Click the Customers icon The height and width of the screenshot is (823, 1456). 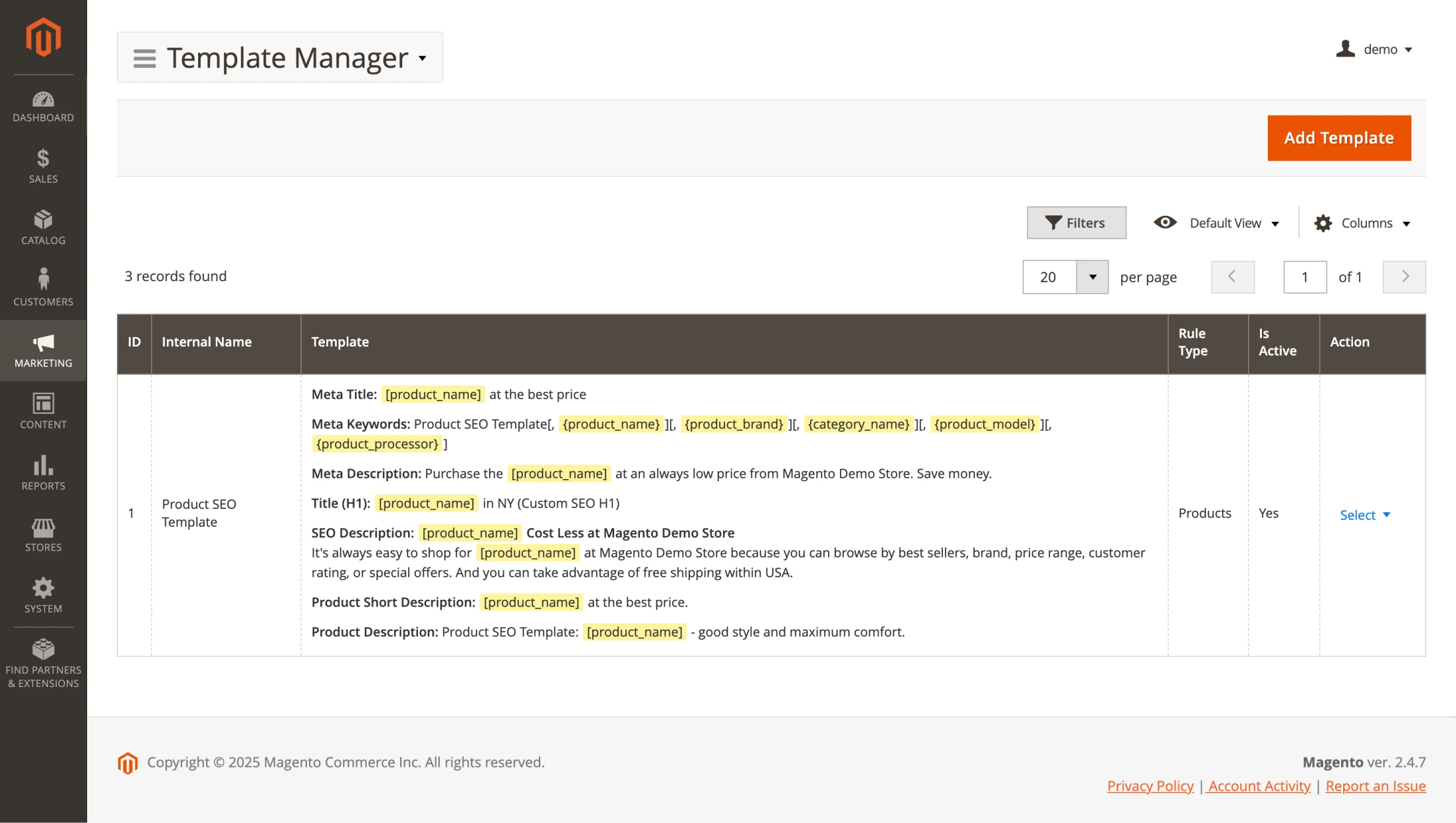pyautogui.click(x=43, y=281)
